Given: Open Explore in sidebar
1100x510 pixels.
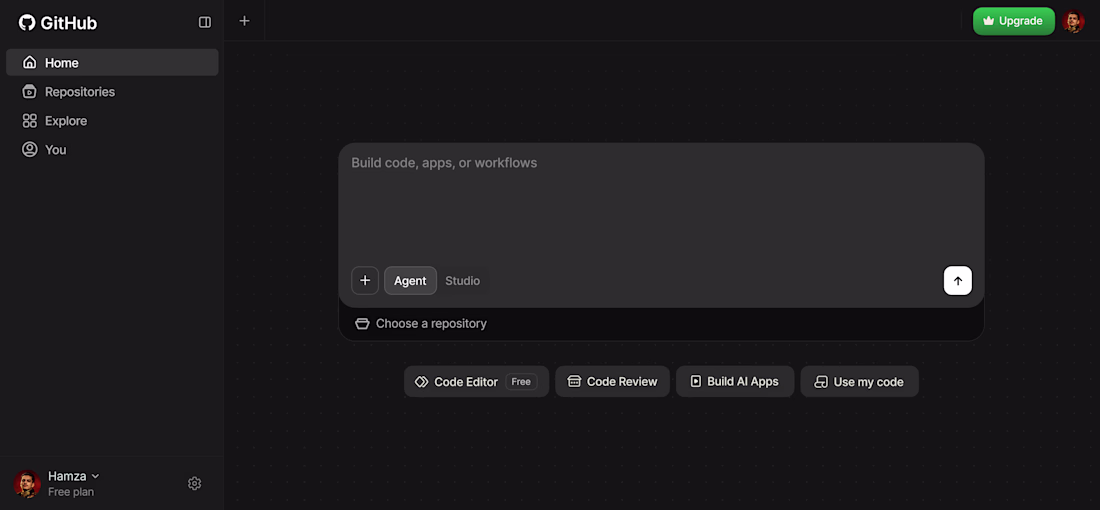Looking at the screenshot, I should [112, 121].
